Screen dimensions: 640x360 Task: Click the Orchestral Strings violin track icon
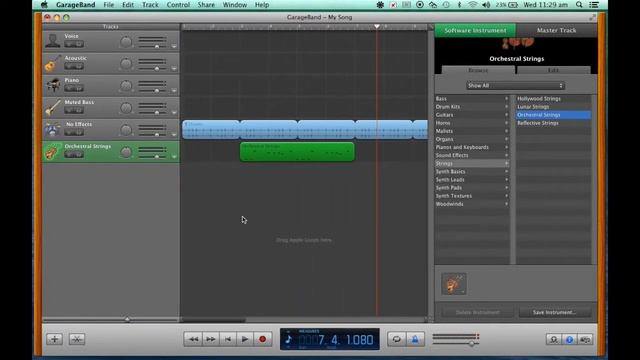pos(53,152)
